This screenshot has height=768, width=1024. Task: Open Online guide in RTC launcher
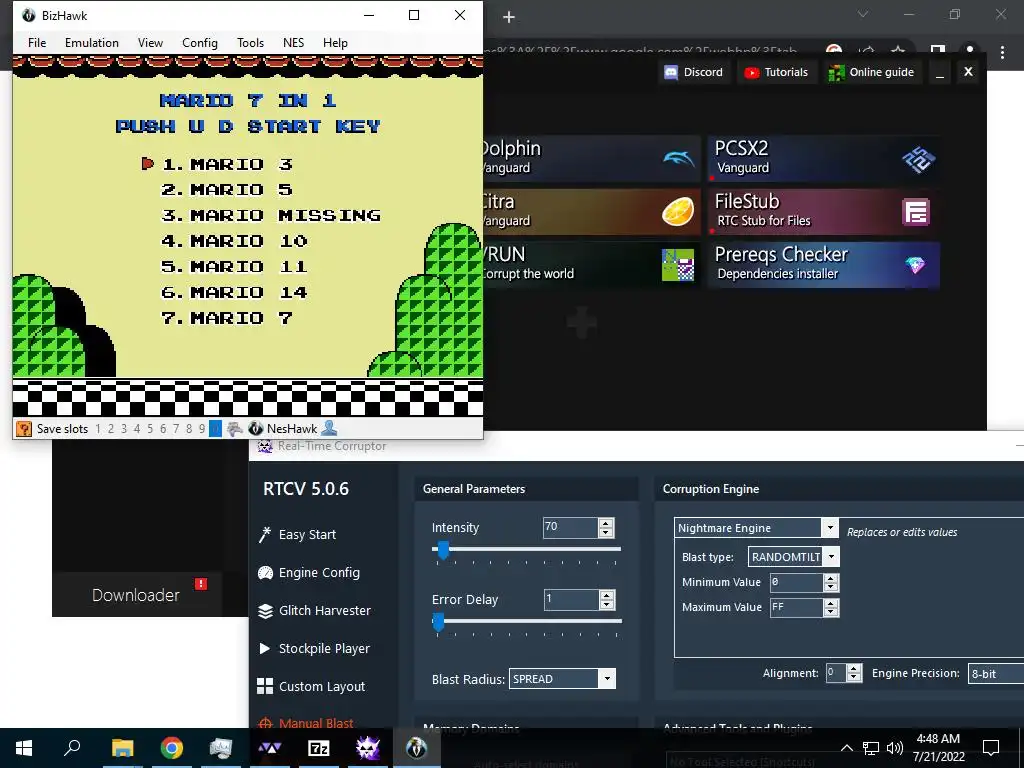pos(871,72)
